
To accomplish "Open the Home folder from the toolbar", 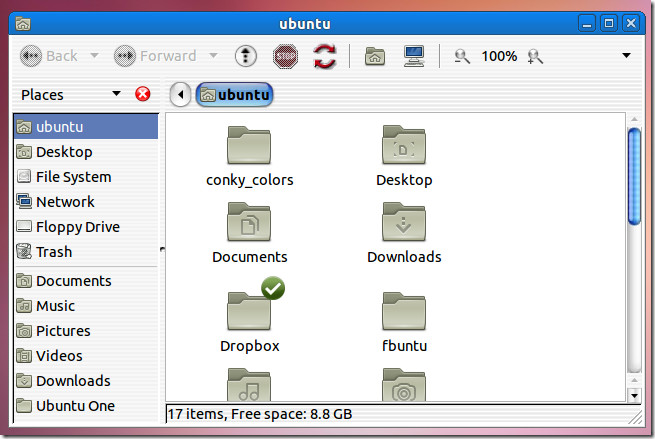I will 375,56.
